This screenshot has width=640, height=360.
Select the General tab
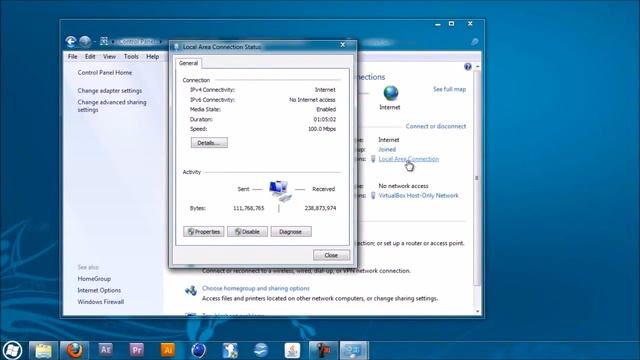click(188, 63)
